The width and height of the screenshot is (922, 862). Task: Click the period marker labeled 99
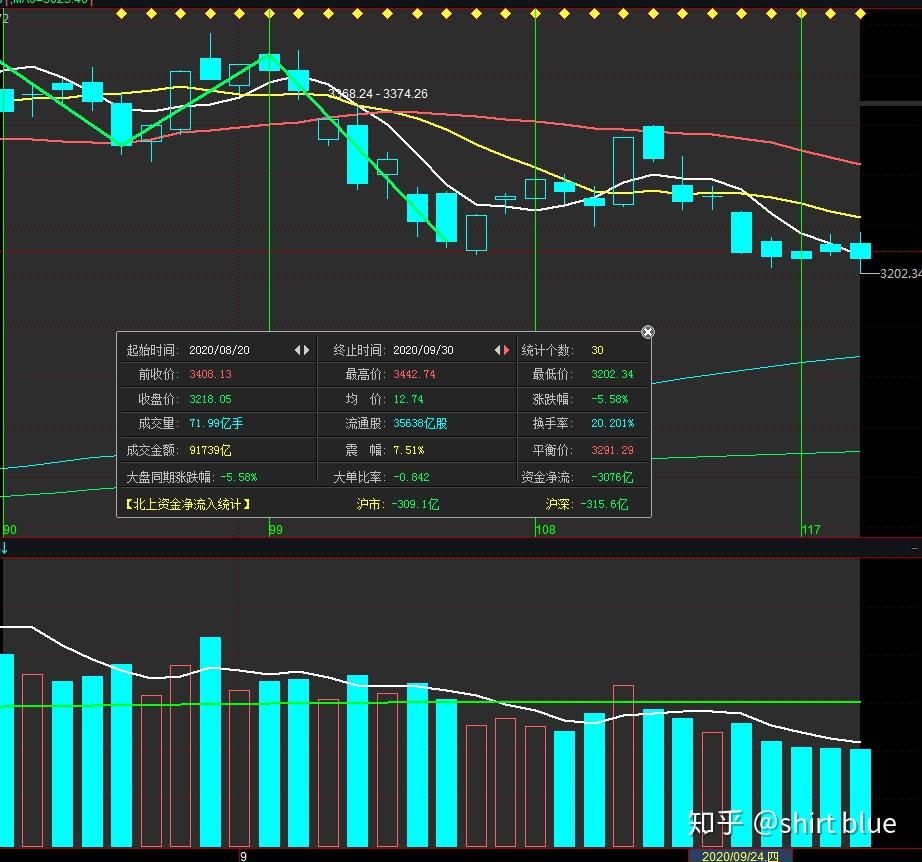tap(275, 529)
